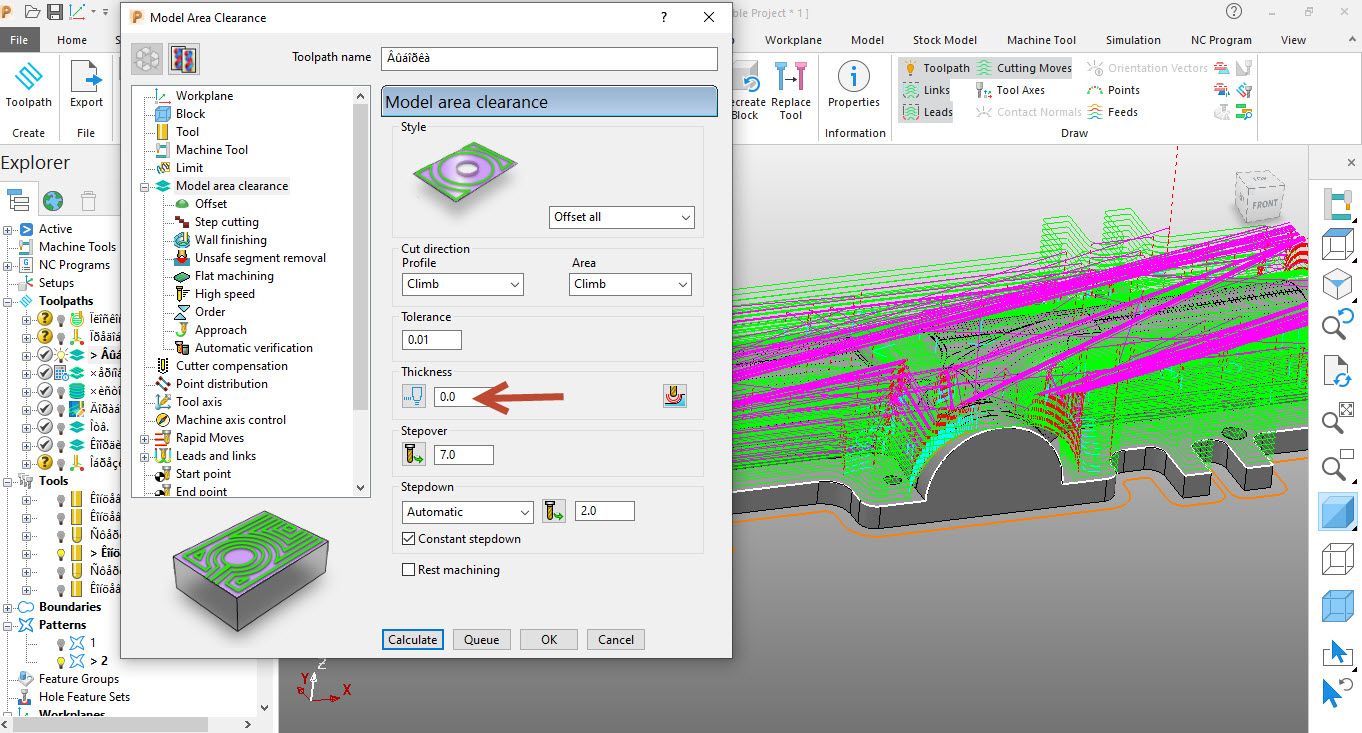The image size is (1362, 733).
Task: Click the Calculate button
Action: click(412, 640)
